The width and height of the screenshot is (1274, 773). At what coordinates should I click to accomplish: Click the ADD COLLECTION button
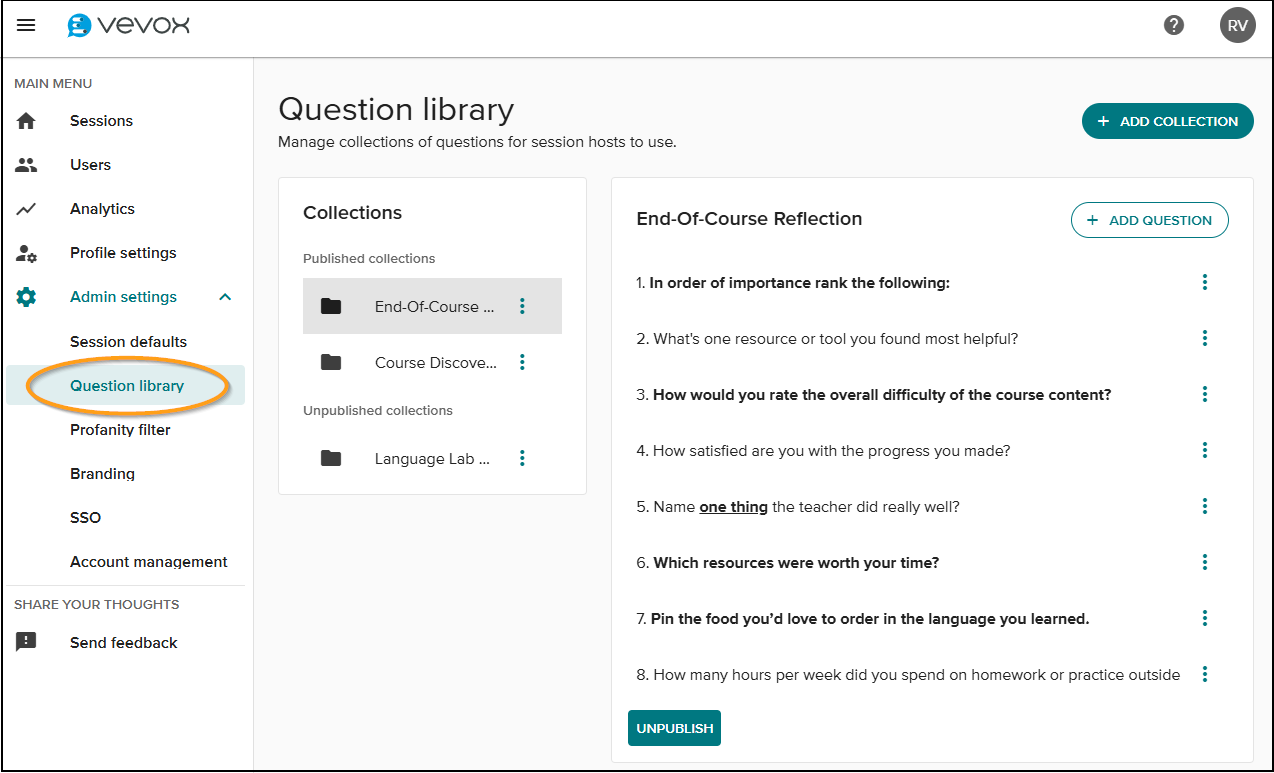point(1167,121)
